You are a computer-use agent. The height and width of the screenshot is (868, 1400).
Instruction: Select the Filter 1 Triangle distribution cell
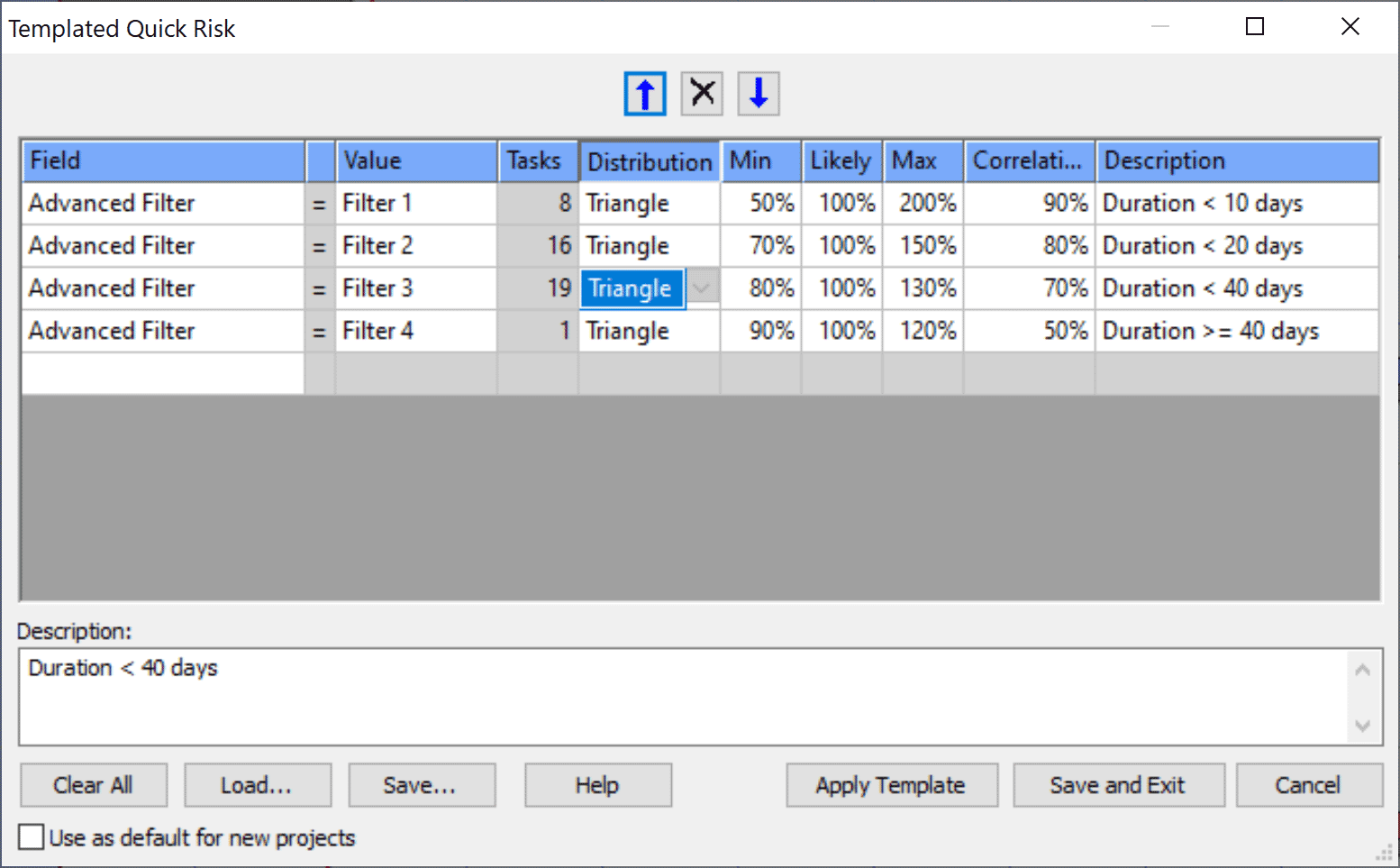tap(649, 204)
